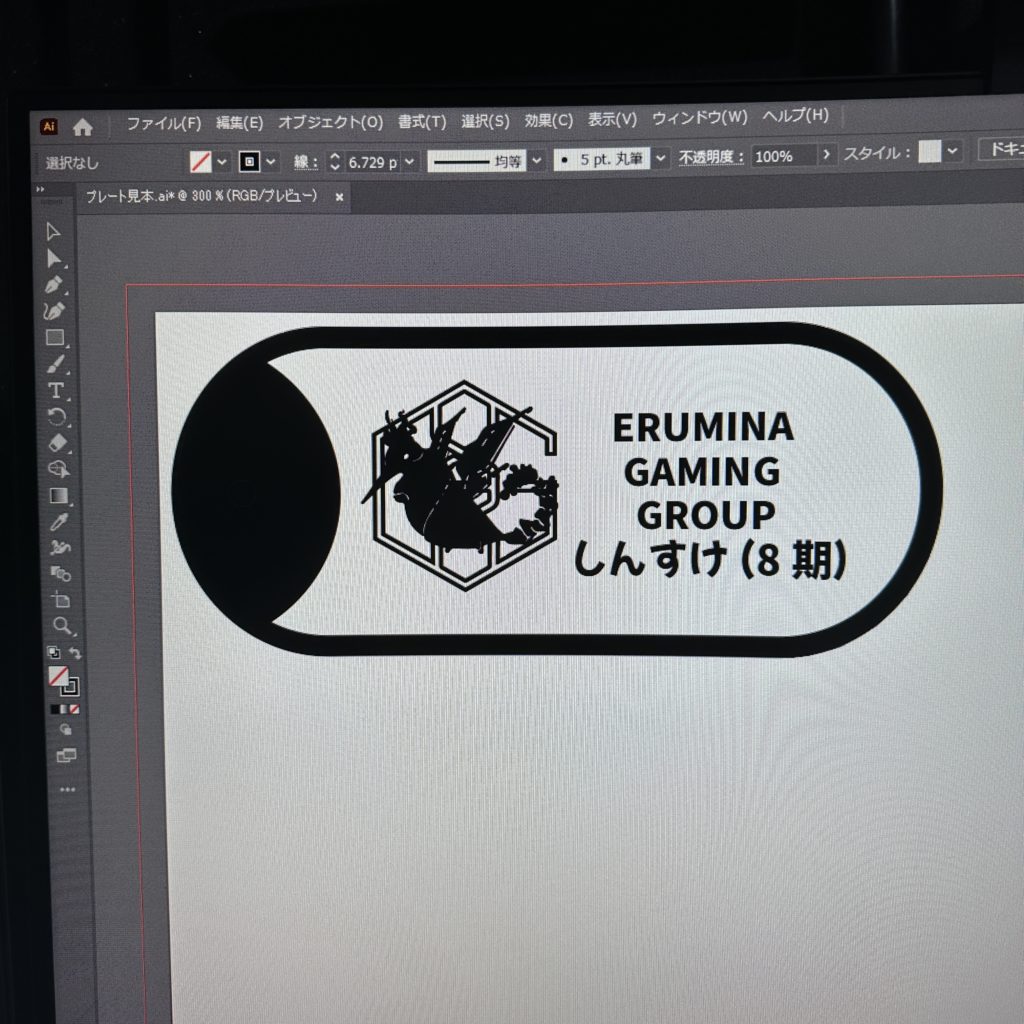Select the Direct Selection tool
1024x1024 pixels.
coord(54,259)
